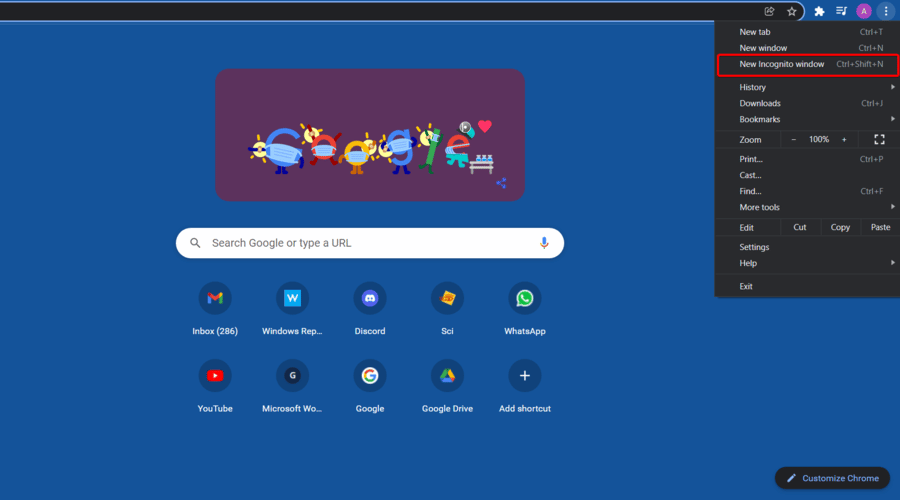Open the Discord shortcut
Viewport: 900px width, 500px height.
(370, 309)
